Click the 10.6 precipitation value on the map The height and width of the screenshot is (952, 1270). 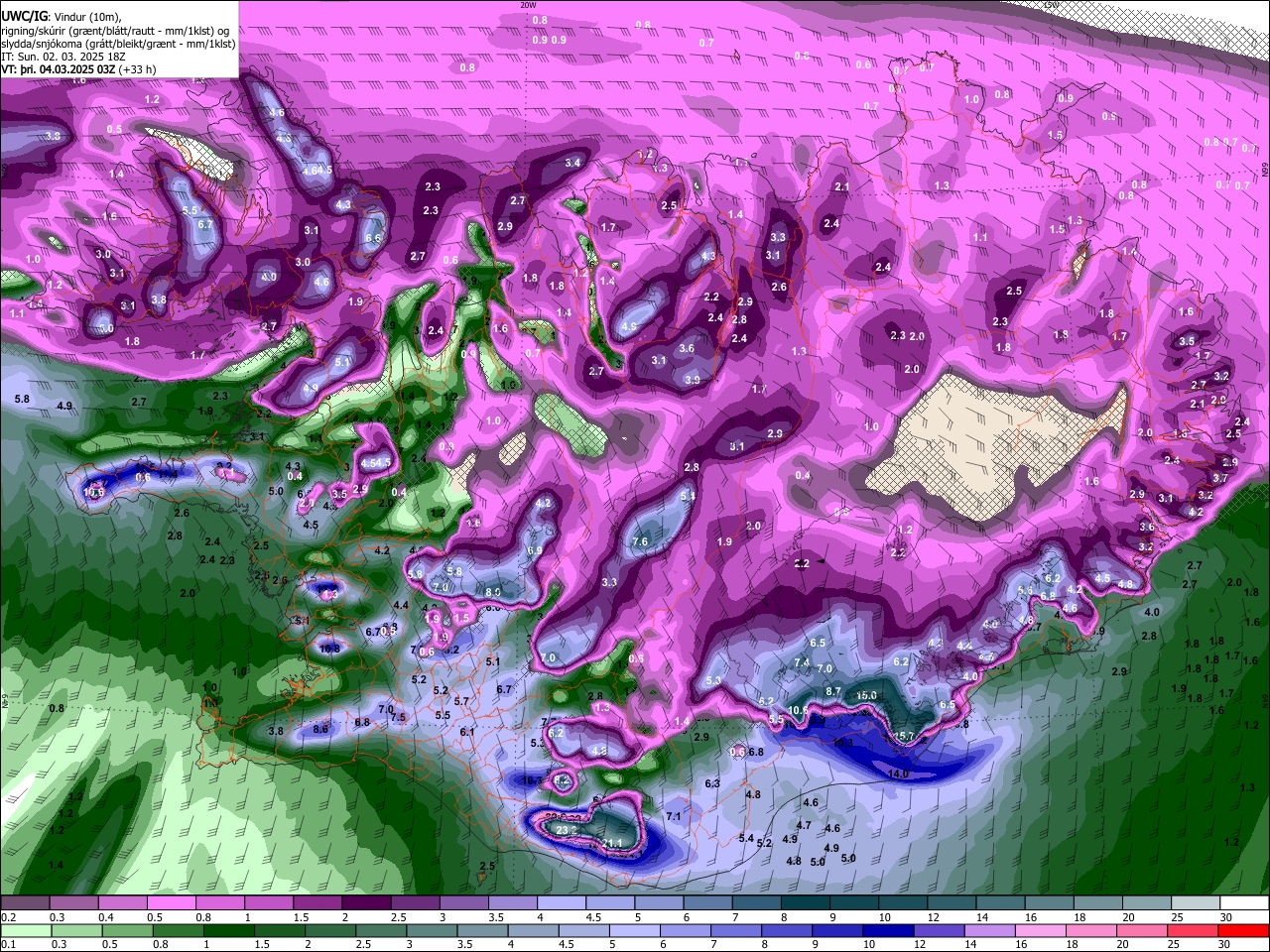[798, 710]
